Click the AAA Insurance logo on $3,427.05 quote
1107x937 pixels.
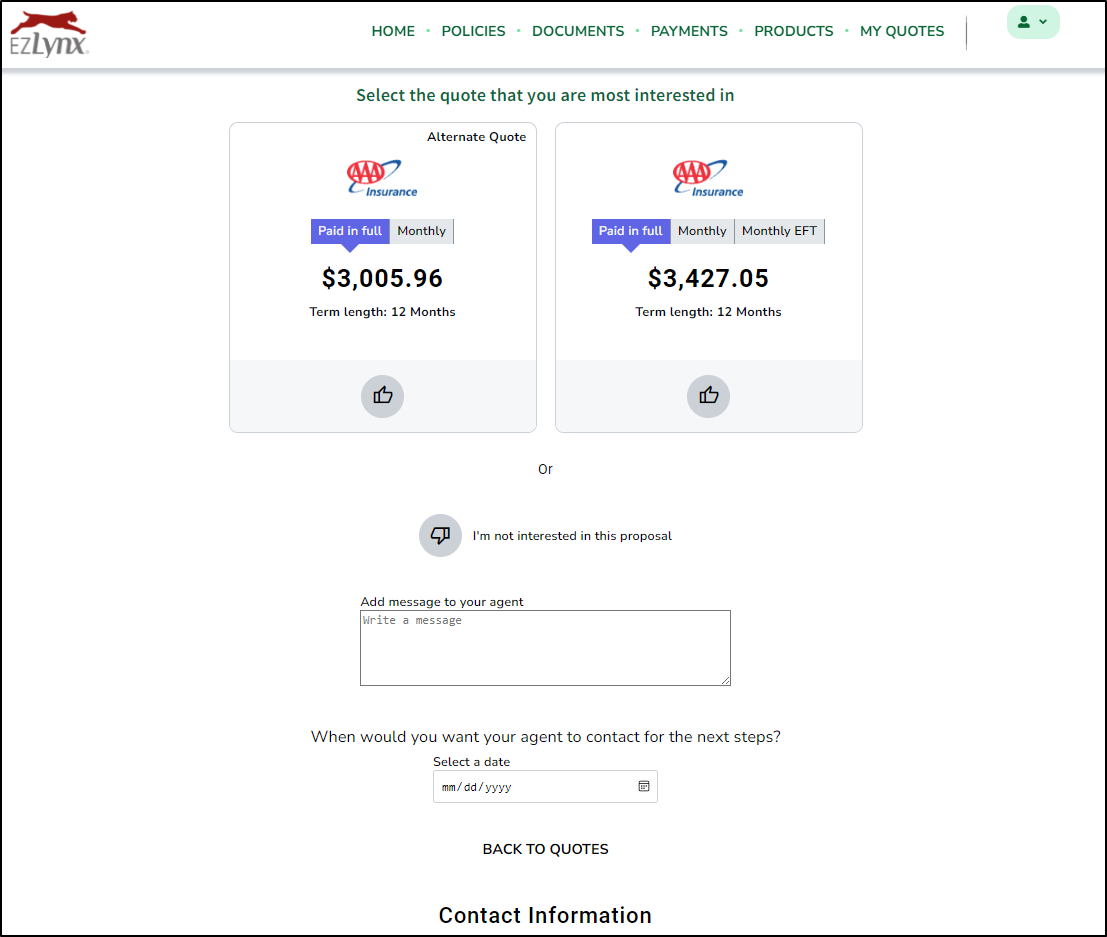coord(708,178)
